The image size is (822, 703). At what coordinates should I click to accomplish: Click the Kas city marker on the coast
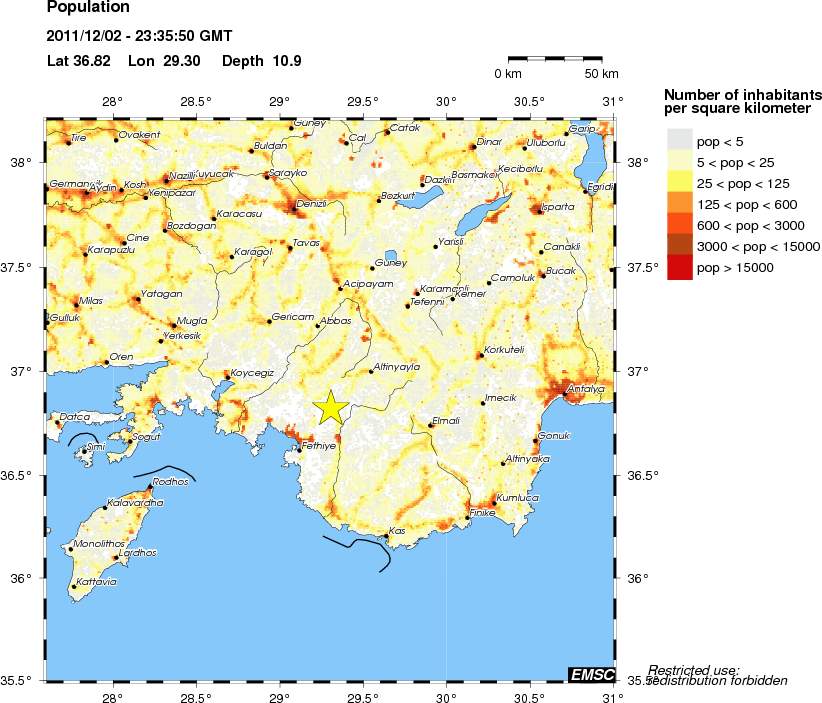click(387, 537)
